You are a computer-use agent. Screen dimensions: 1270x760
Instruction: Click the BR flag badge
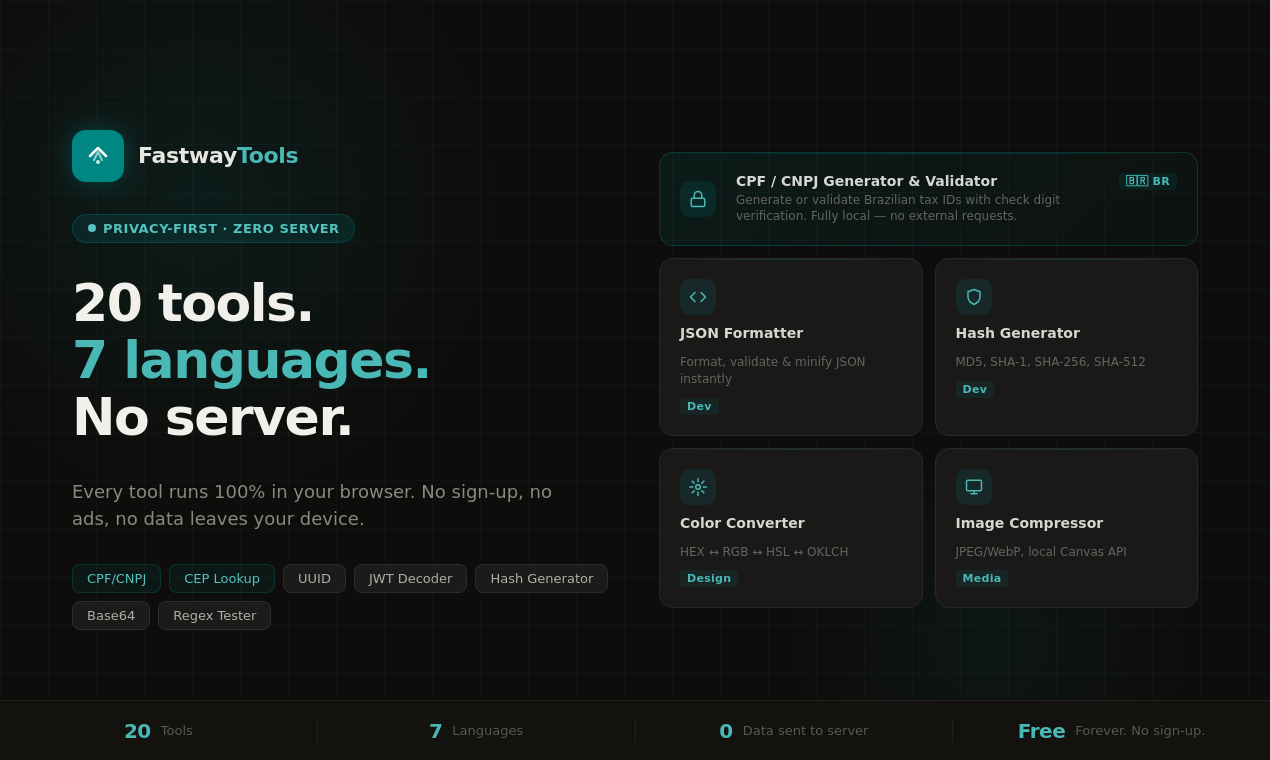(x=1148, y=181)
